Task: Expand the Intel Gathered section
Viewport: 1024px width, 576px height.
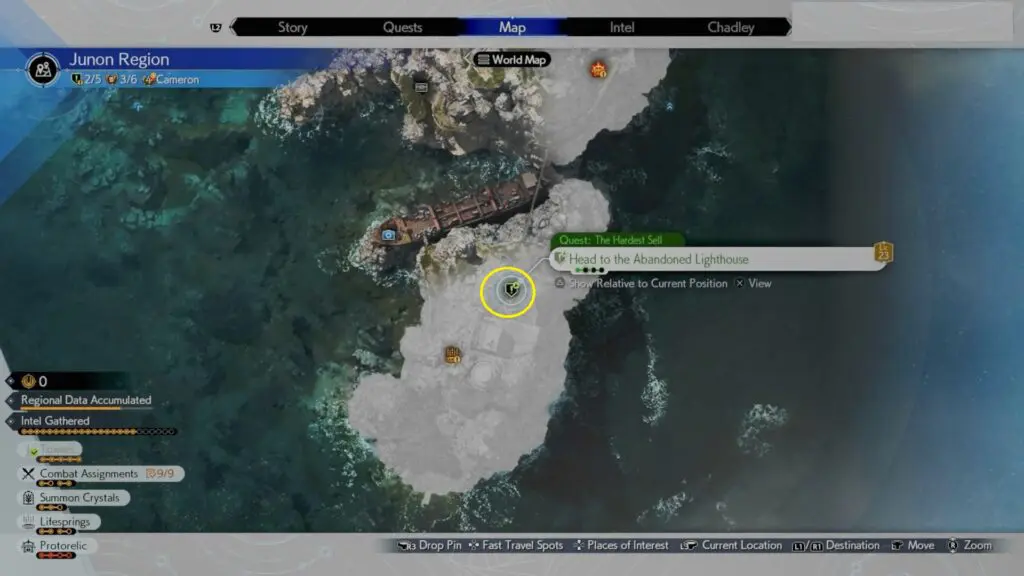Action: [x=55, y=421]
